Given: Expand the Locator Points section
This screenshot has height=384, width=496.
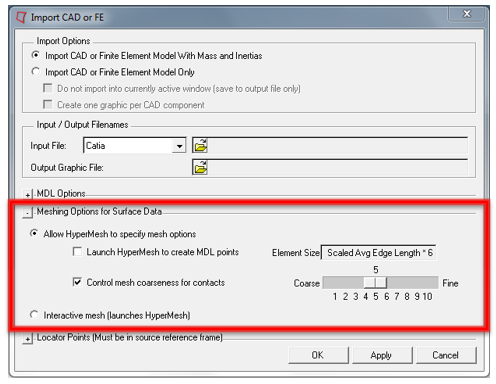Looking at the screenshot, I should tap(28, 339).
